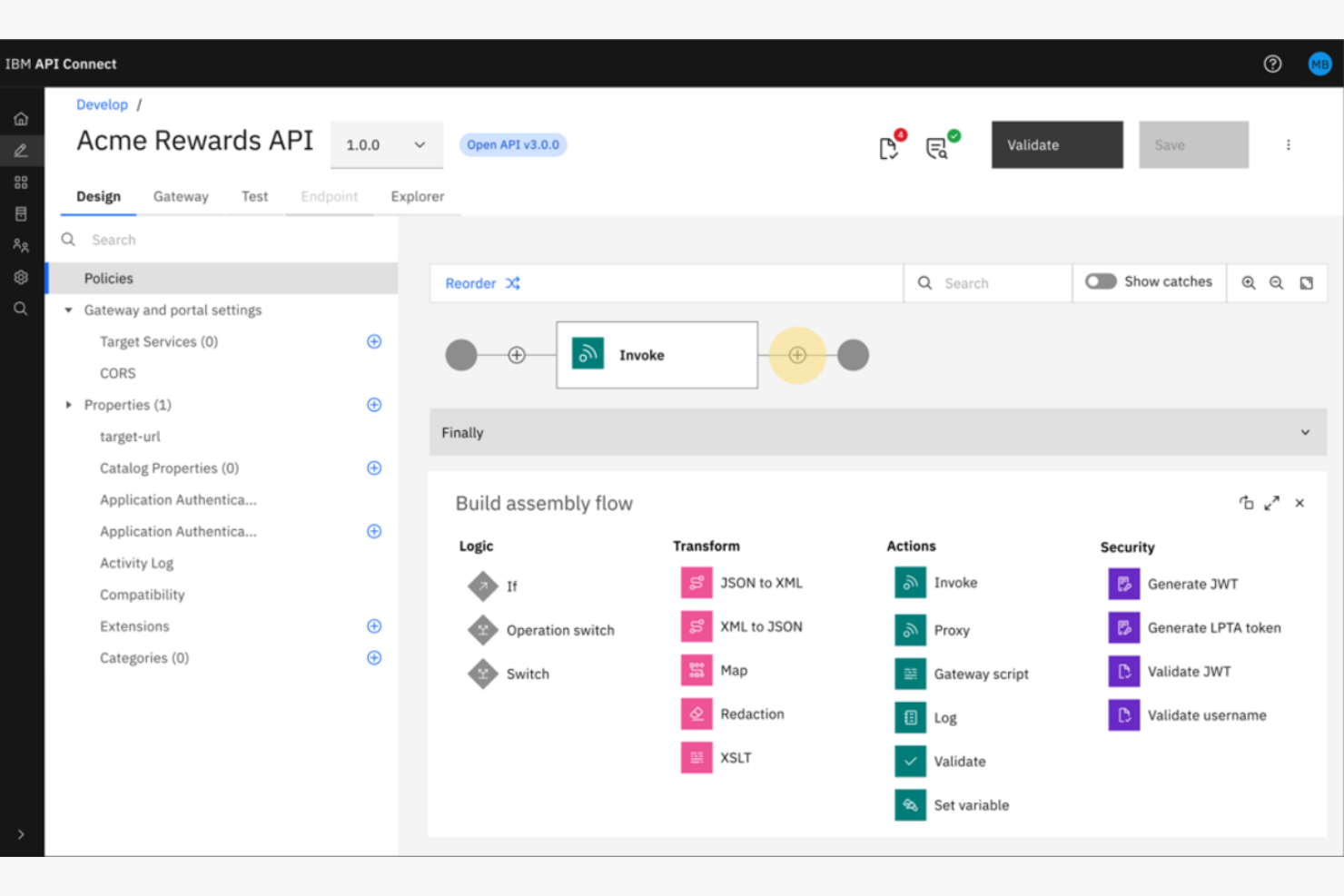Add the Set variable action

tap(952, 805)
